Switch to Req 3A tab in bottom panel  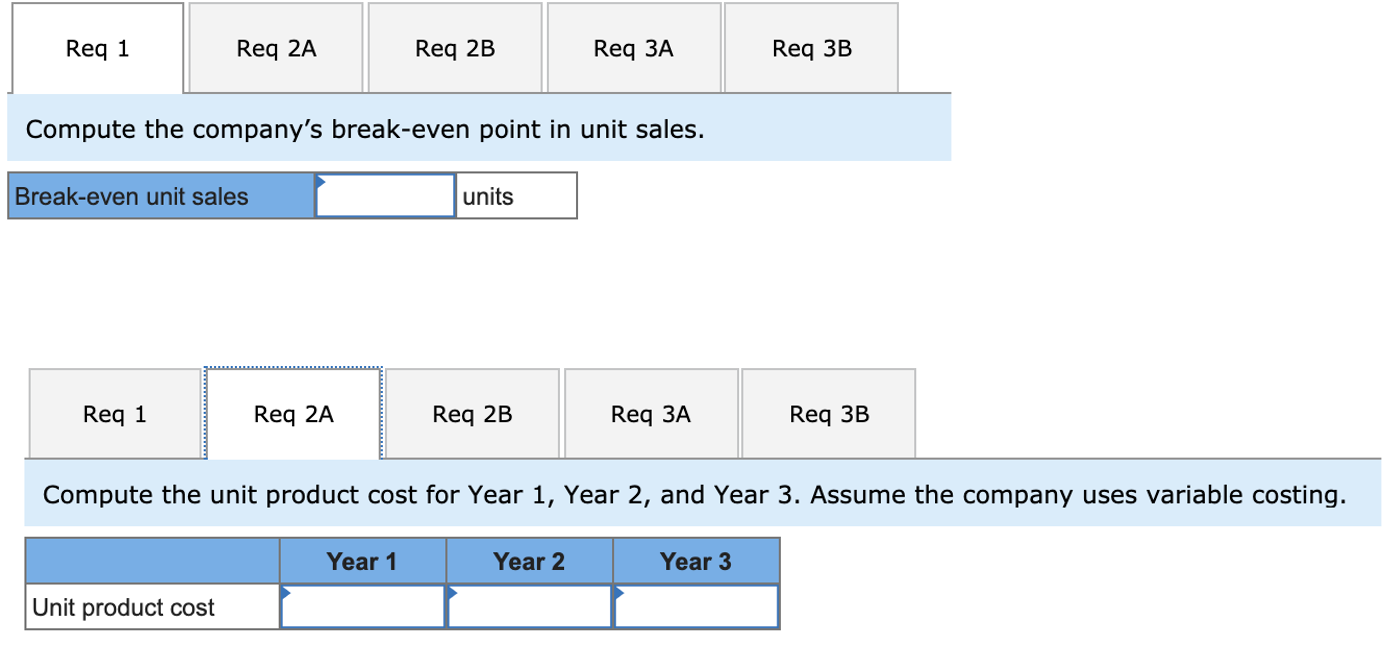[650, 412]
